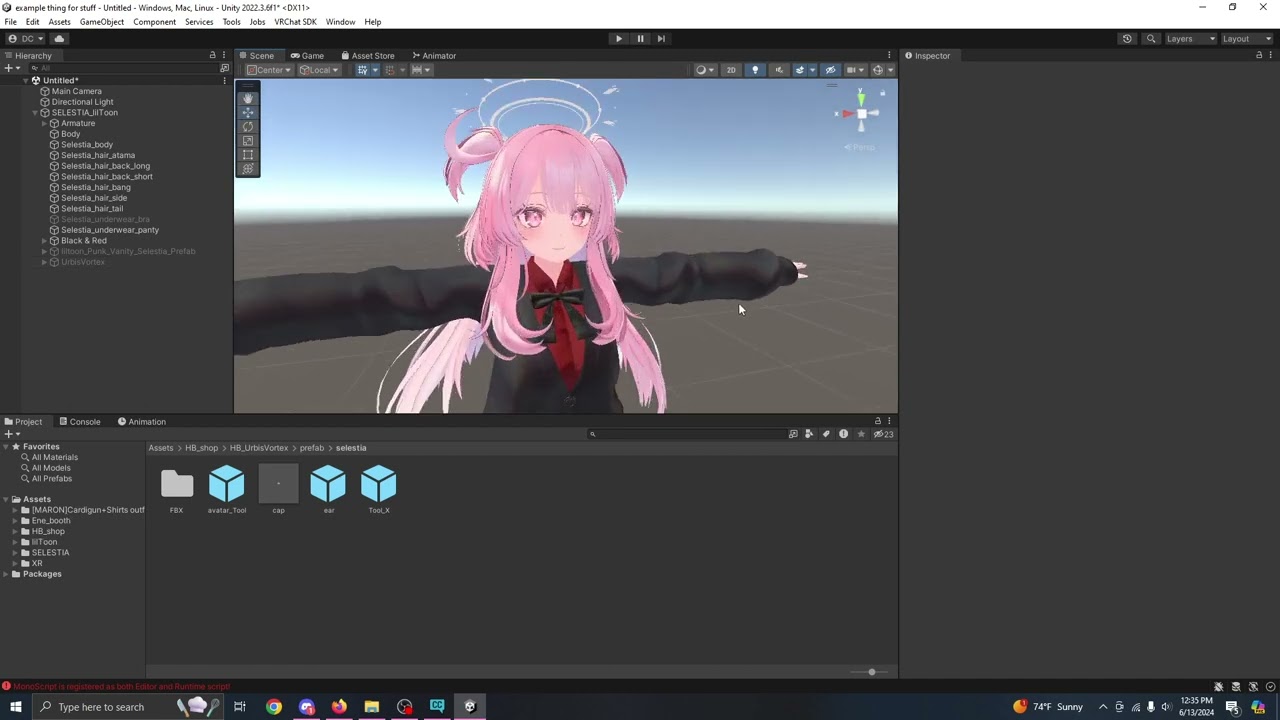The height and width of the screenshot is (720, 1280).
Task: Click the global search magnifier icon
Action: [1151, 39]
